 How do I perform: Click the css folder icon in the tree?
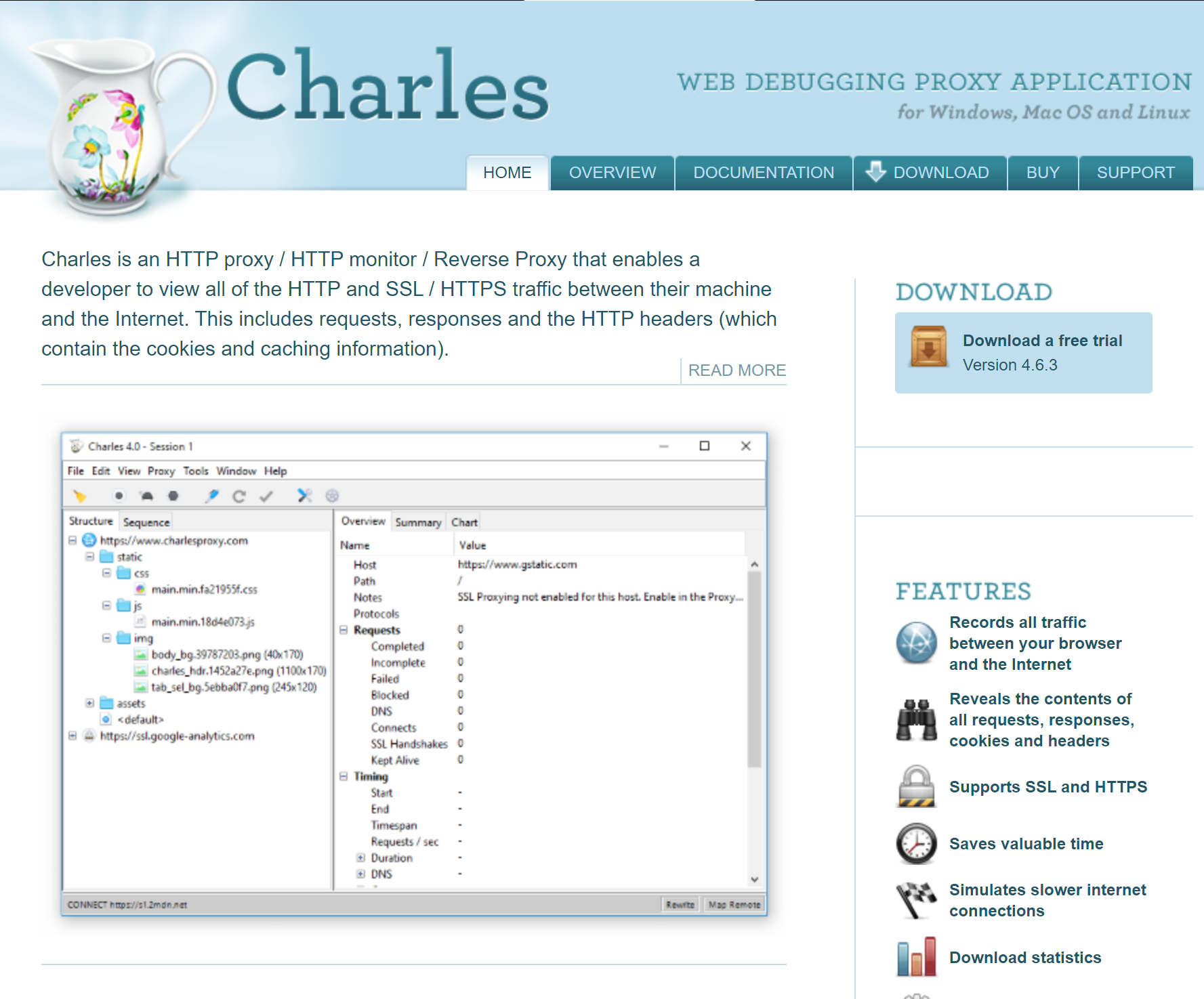tap(123, 573)
